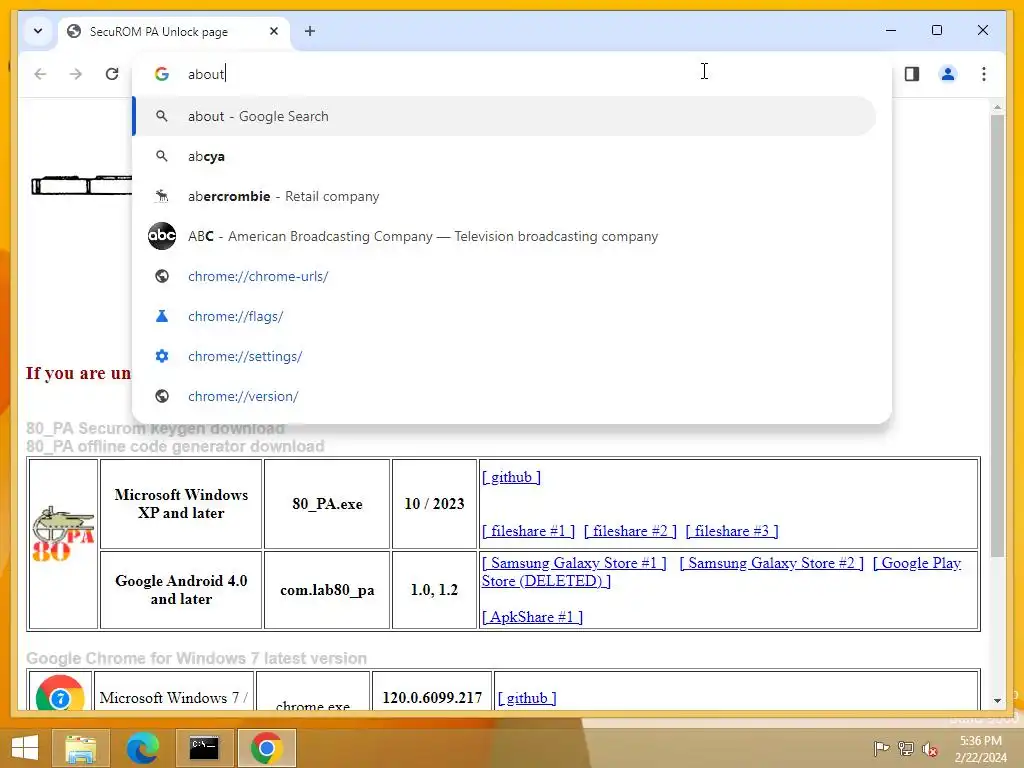Screen dimensions: 1024x768
Task: Open the chrome://settings/ suggestion
Action: pos(505,356)
